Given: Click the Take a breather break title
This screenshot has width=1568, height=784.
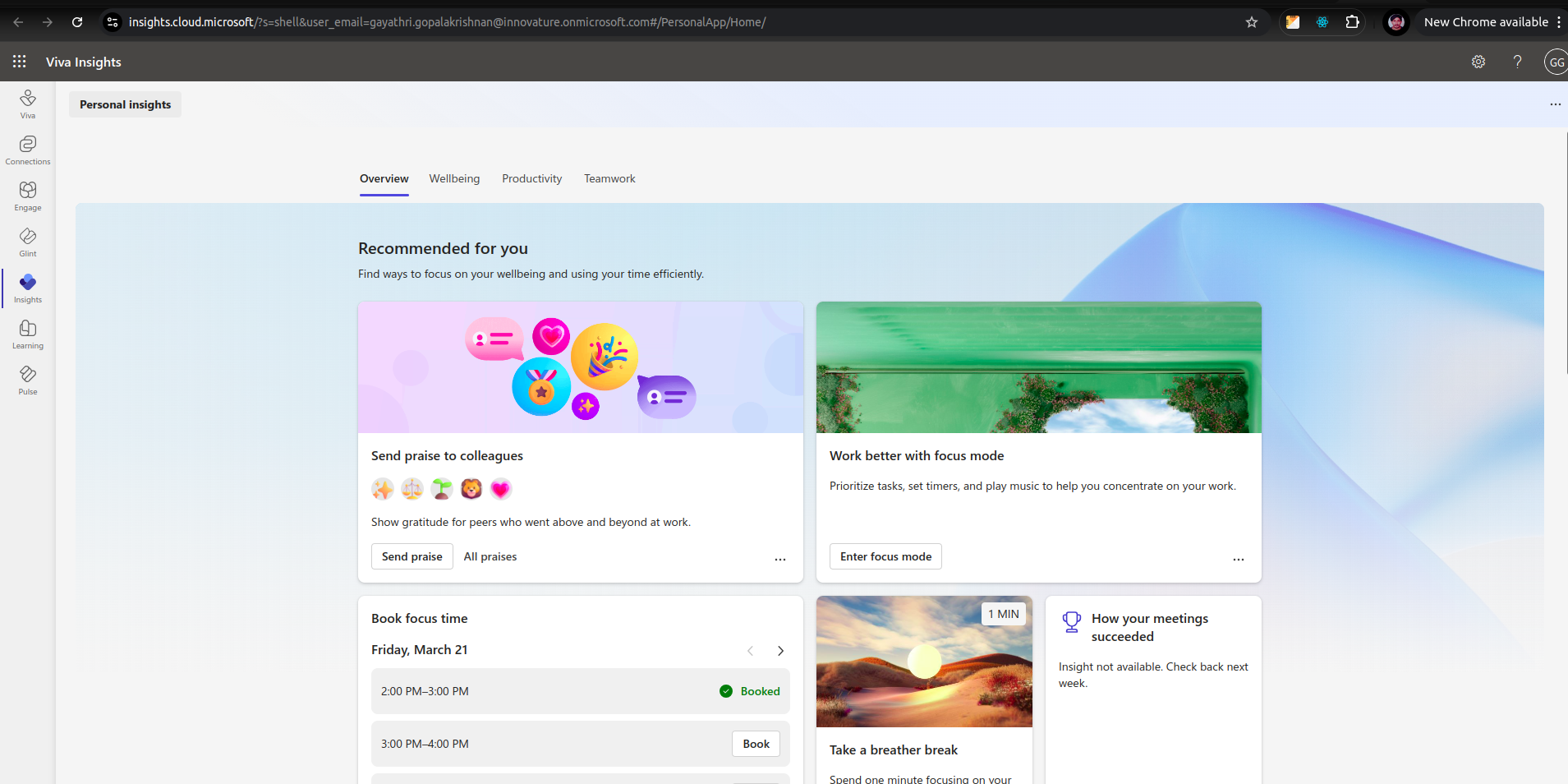Looking at the screenshot, I should pyautogui.click(x=894, y=749).
